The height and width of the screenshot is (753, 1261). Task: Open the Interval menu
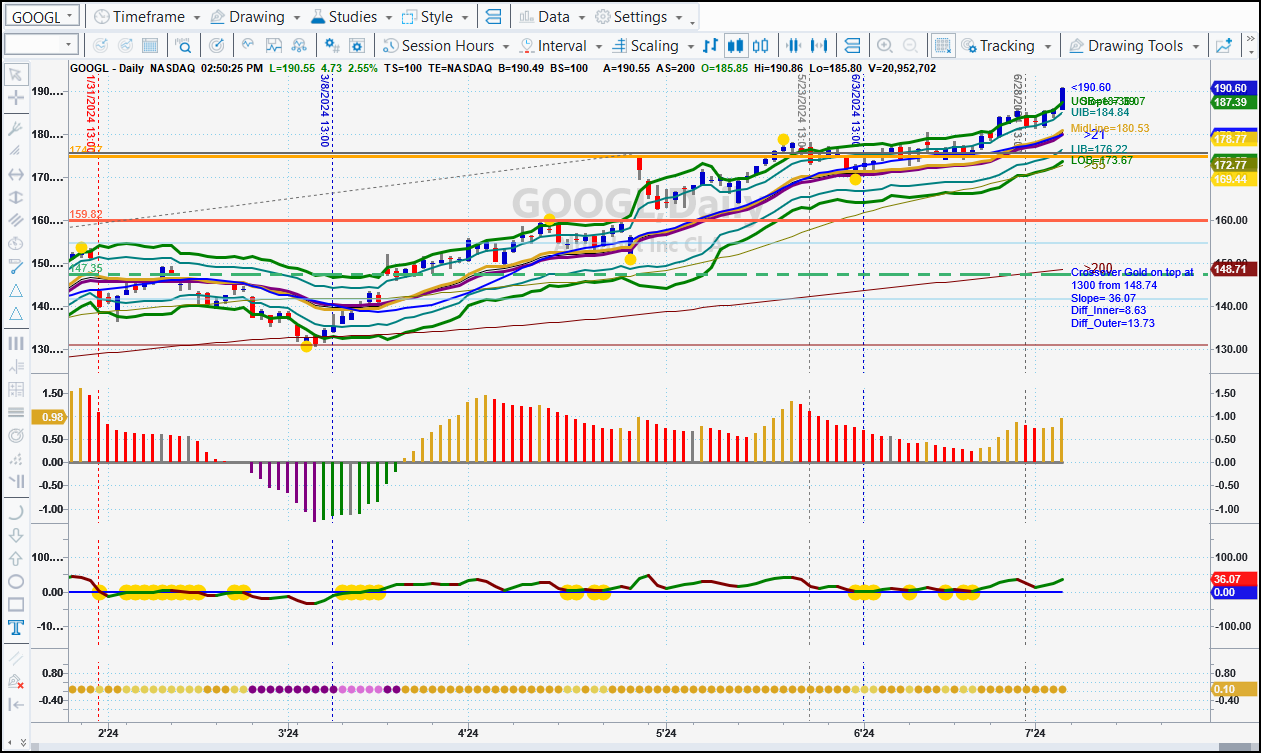pyautogui.click(x=559, y=46)
